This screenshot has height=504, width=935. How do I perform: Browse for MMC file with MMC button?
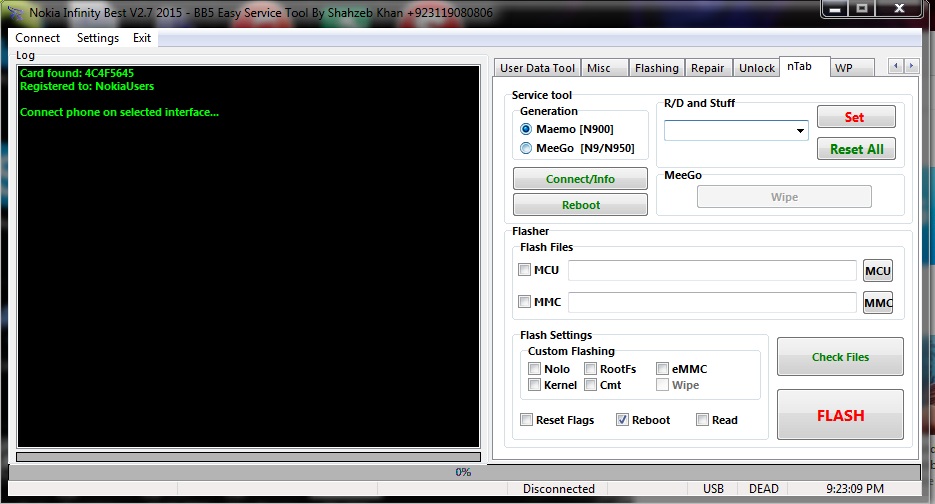(878, 302)
